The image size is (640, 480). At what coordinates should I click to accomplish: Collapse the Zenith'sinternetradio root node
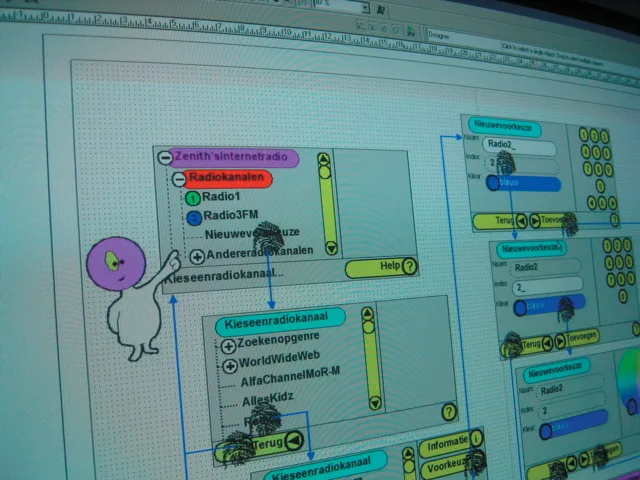[x=165, y=158]
